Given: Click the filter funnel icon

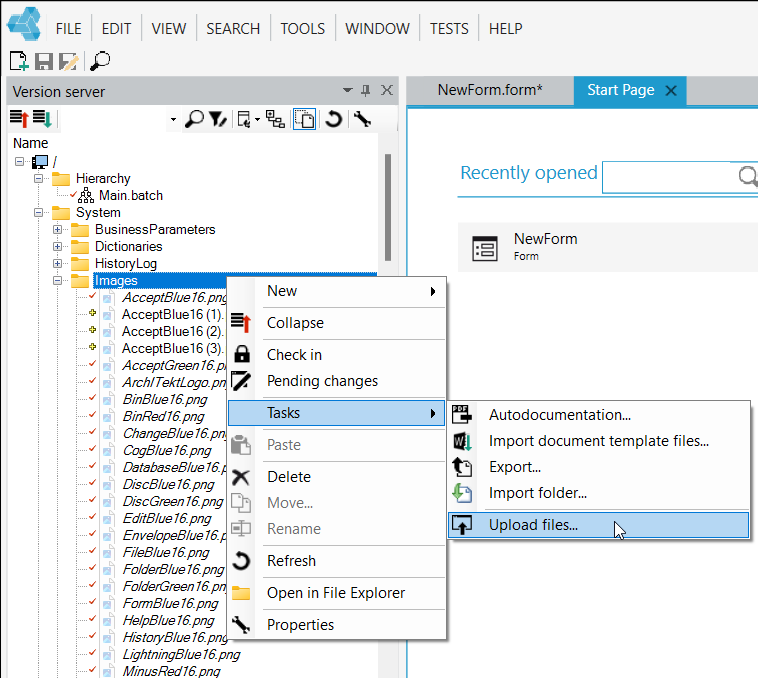Looking at the screenshot, I should (x=218, y=119).
